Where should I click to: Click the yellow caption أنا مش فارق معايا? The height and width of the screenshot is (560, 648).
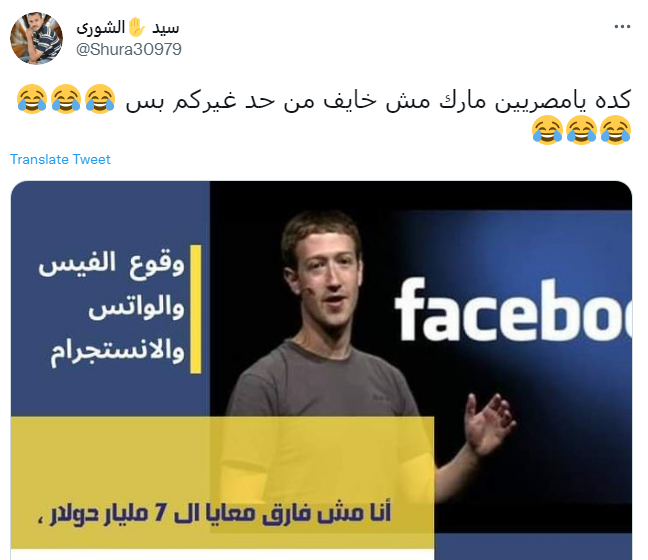click(x=214, y=513)
